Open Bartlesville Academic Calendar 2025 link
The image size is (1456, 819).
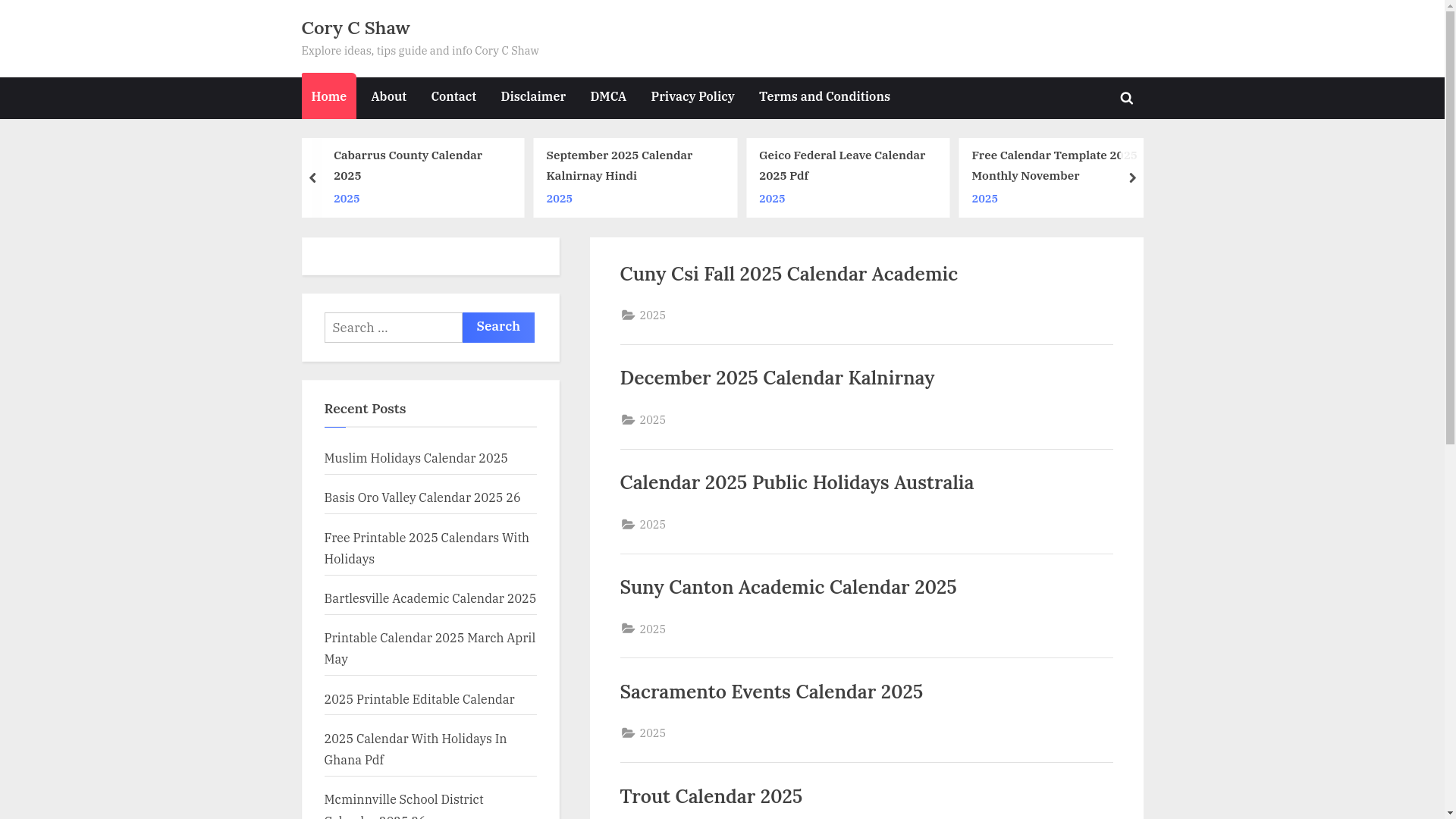(430, 598)
